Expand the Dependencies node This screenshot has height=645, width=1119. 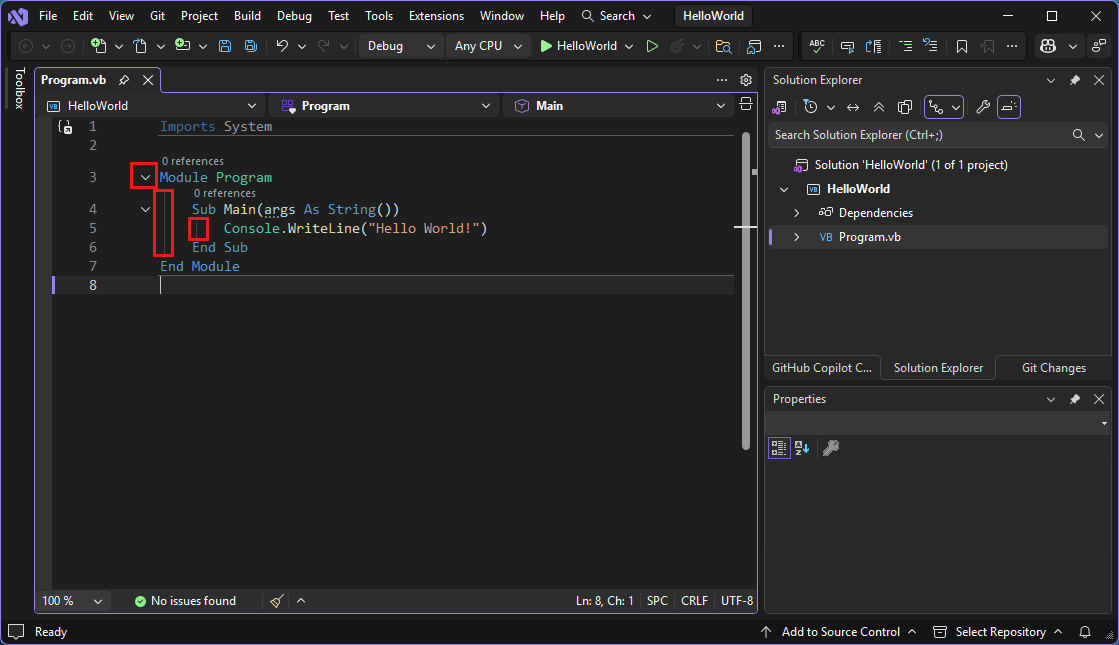click(797, 212)
